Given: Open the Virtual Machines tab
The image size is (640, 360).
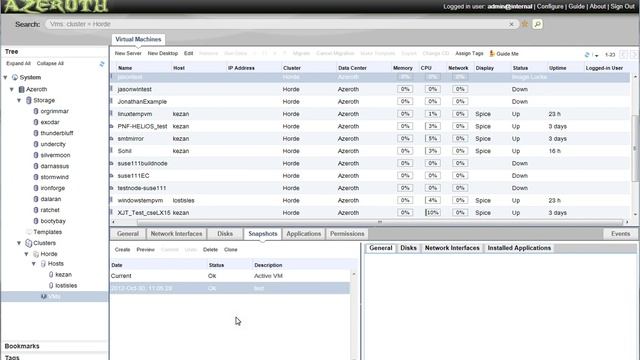Looking at the screenshot, I should [x=138, y=39].
